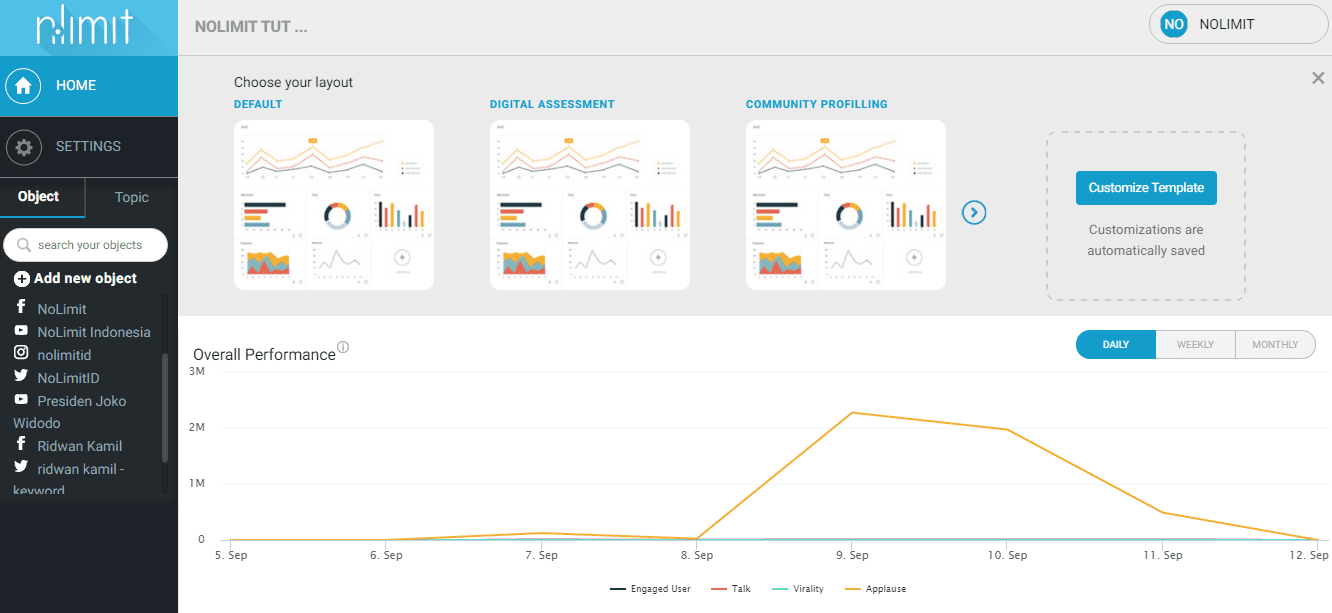Click the Twitter icon beside NoLimitID
This screenshot has width=1332, height=613.
point(21,377)
